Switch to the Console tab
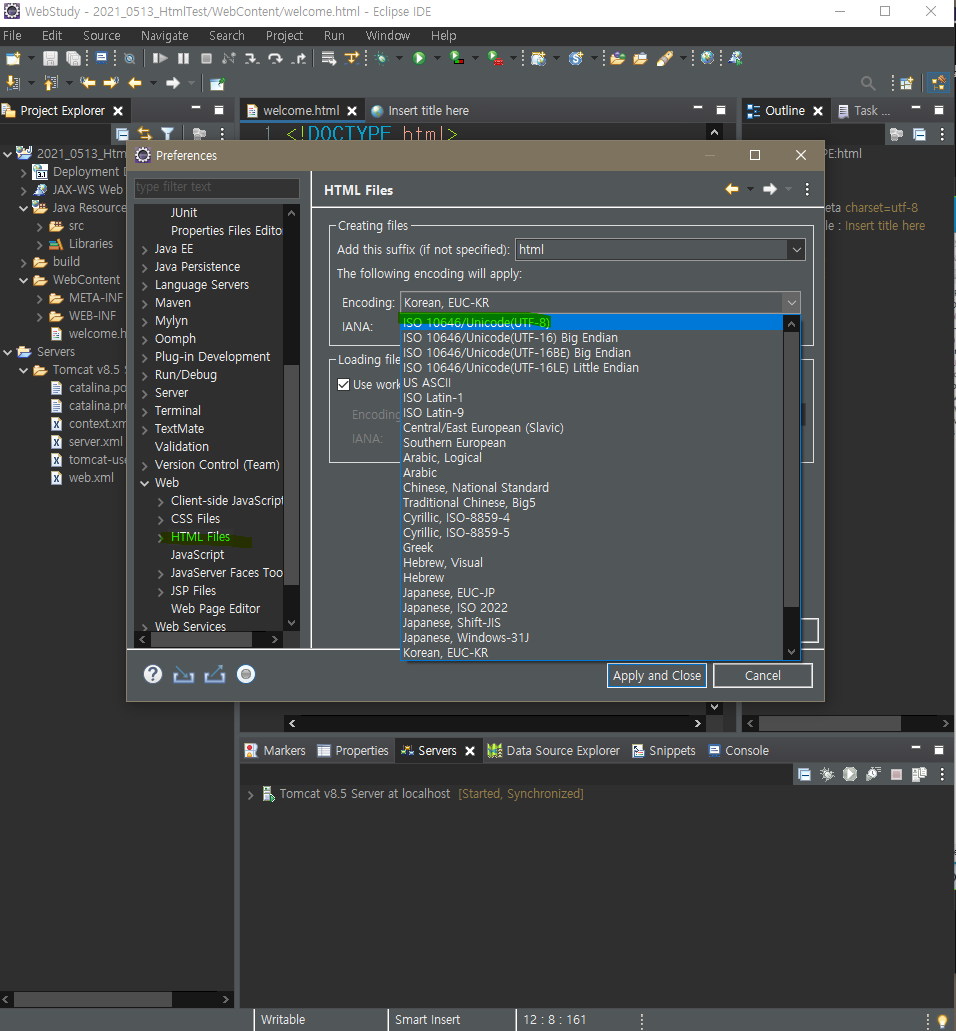Image resolution: width=956 pixels, height=1031 pixels. pyautogui.click(x=738, y=750)
